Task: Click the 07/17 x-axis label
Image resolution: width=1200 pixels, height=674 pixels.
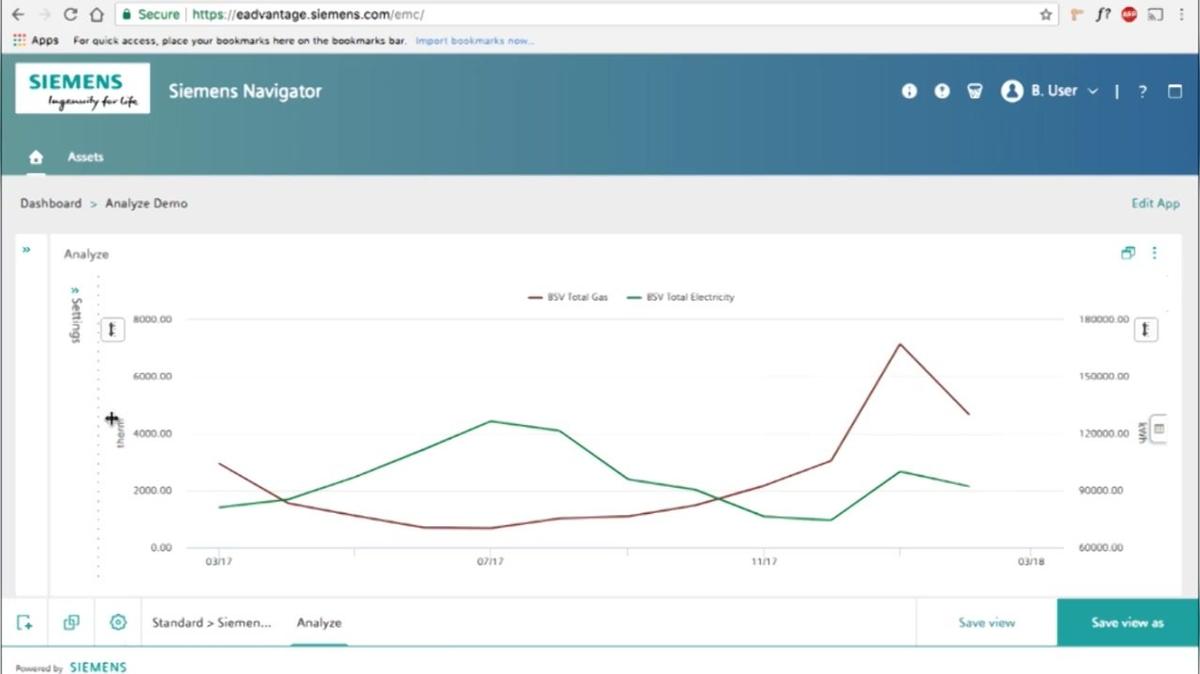Action: (x=490, y=562)
